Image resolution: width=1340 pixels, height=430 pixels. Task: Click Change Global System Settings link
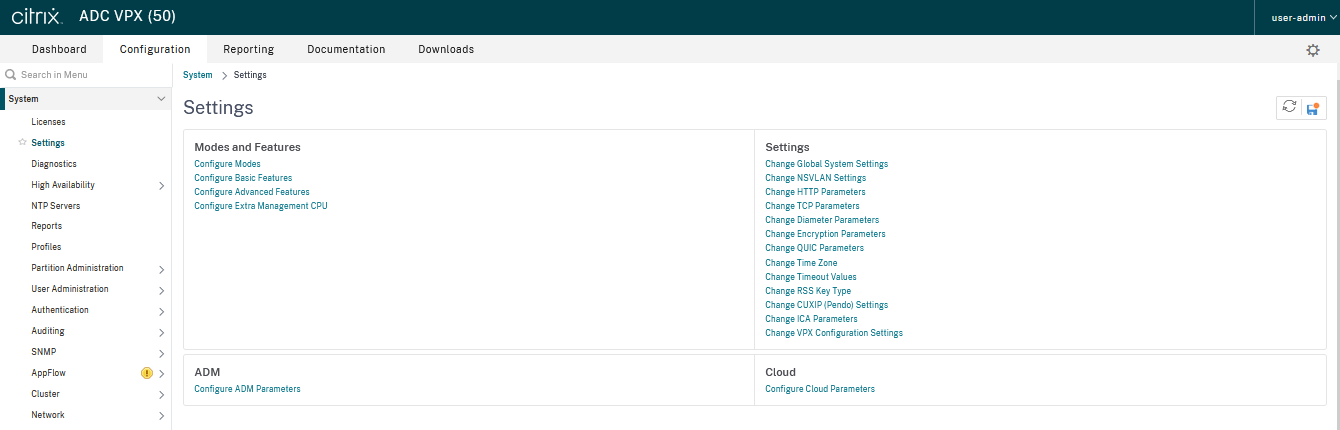tap(826, 164)
